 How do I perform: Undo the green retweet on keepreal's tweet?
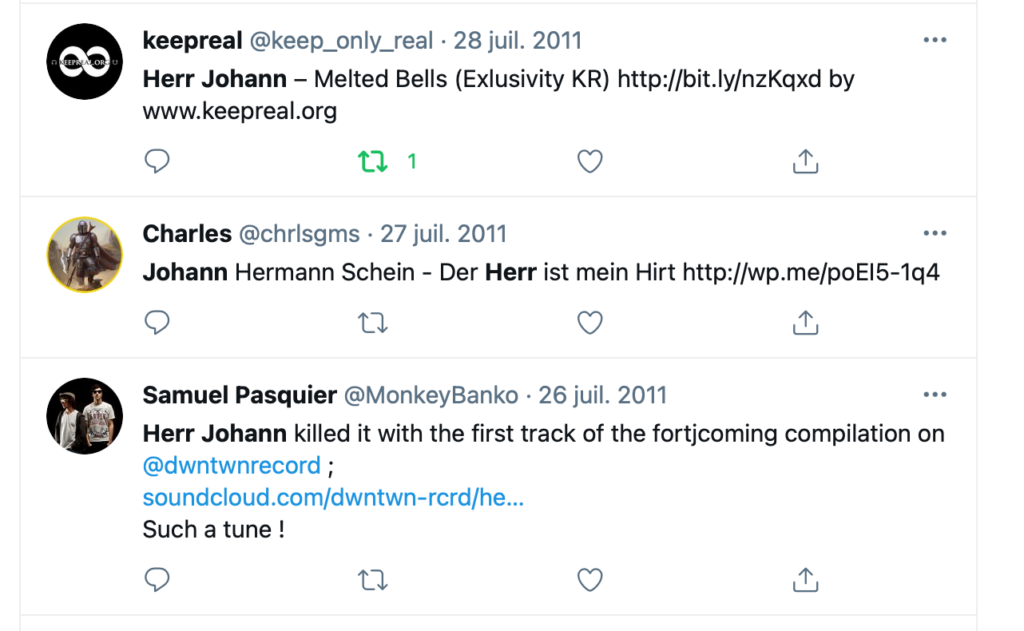coord(373,161)
